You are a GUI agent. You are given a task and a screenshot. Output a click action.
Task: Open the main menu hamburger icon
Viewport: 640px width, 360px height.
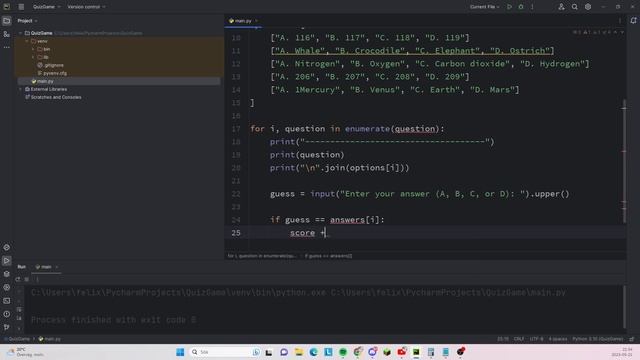(21, 7)
